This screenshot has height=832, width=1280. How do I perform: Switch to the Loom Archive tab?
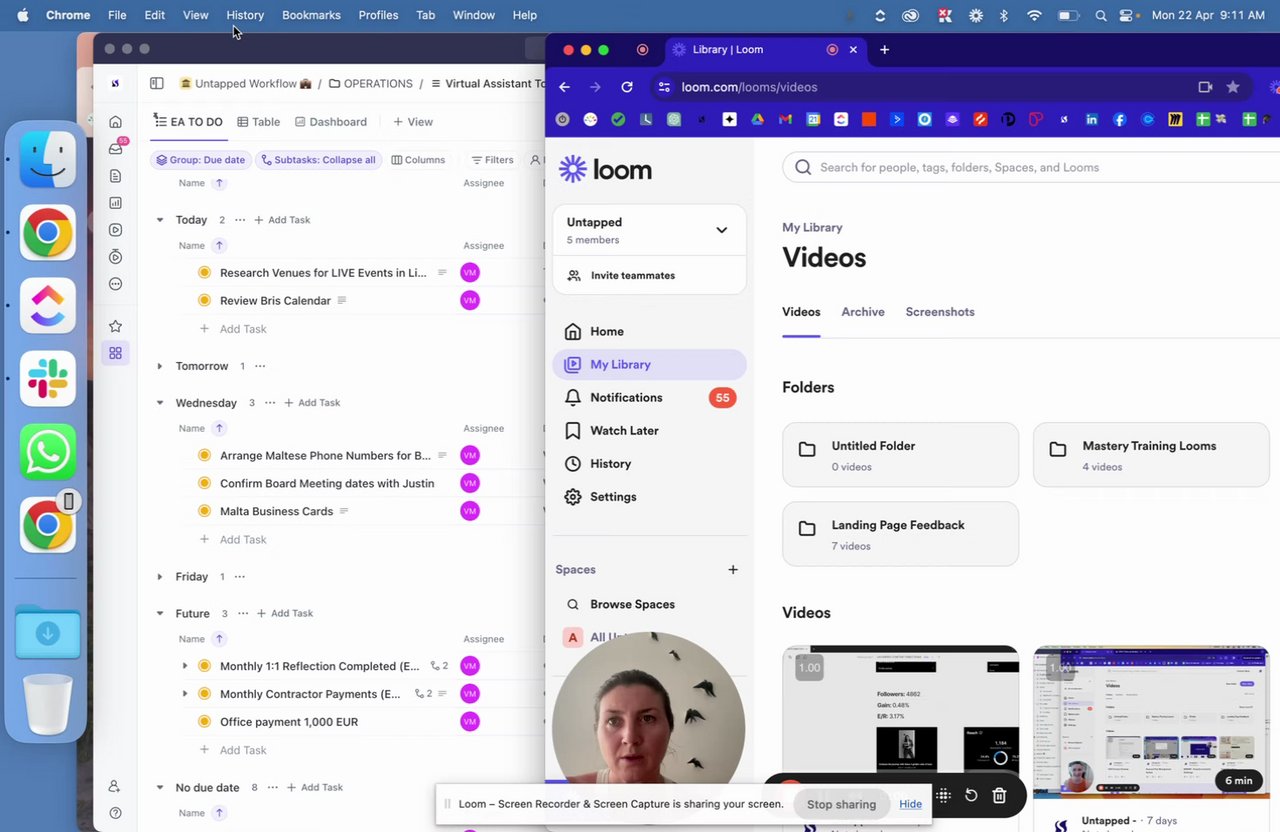tap(863, 312)
